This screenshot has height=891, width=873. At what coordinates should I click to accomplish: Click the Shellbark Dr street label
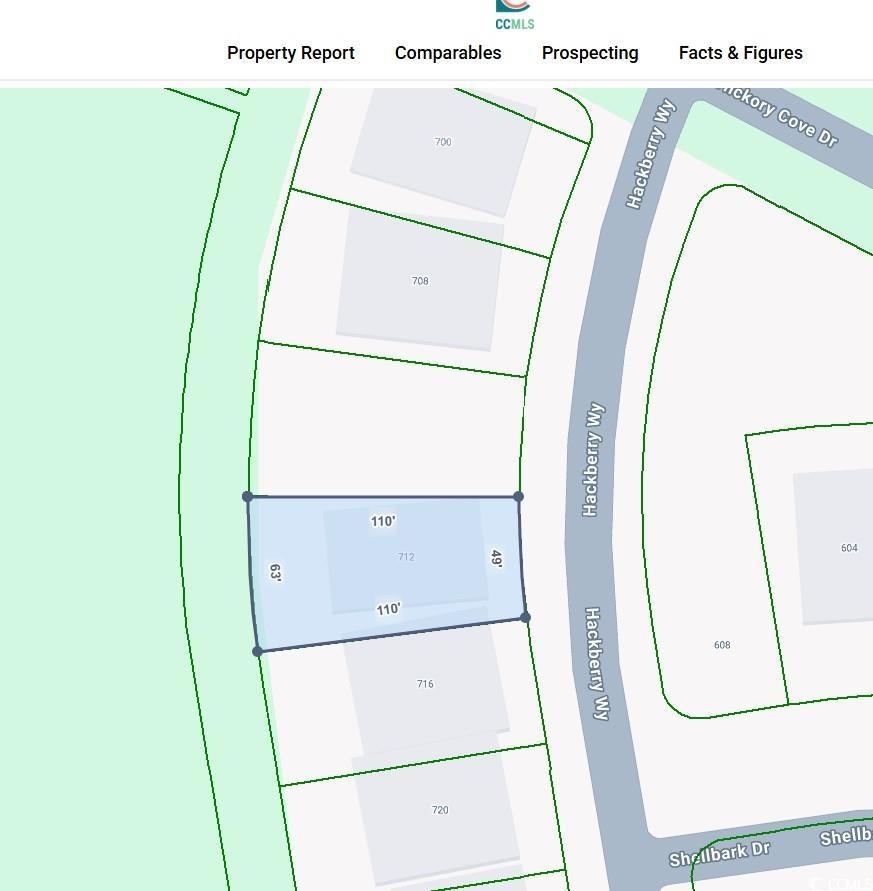coord(719,854)
